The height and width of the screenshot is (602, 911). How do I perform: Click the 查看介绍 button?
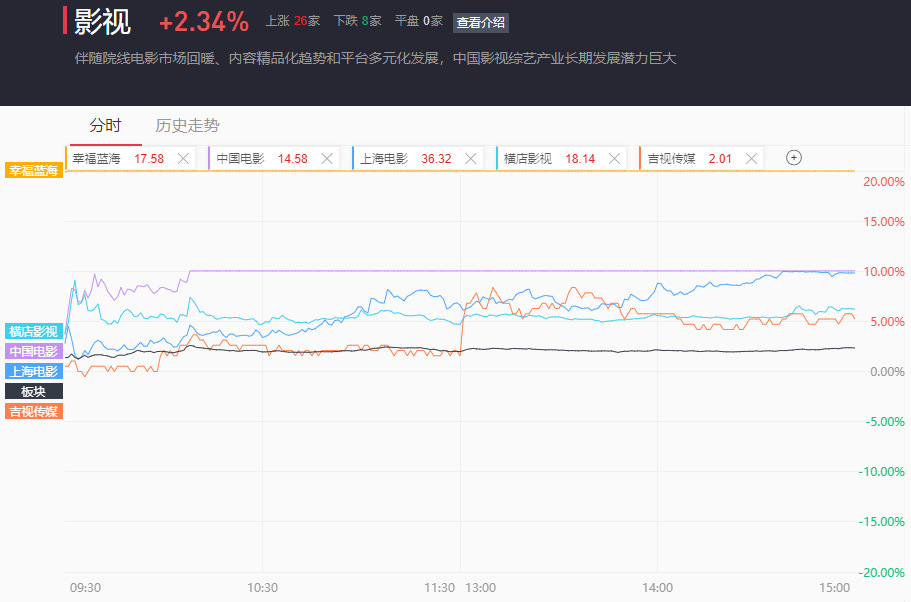point(481,22)
